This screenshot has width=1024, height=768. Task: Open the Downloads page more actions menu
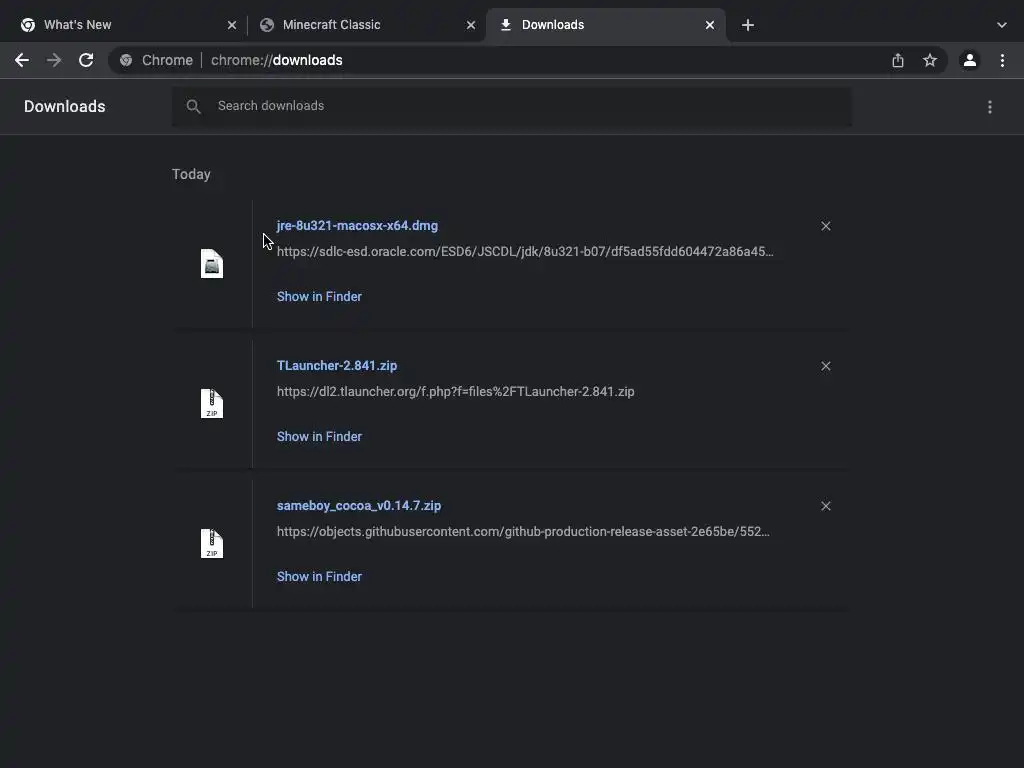point(990,106)
